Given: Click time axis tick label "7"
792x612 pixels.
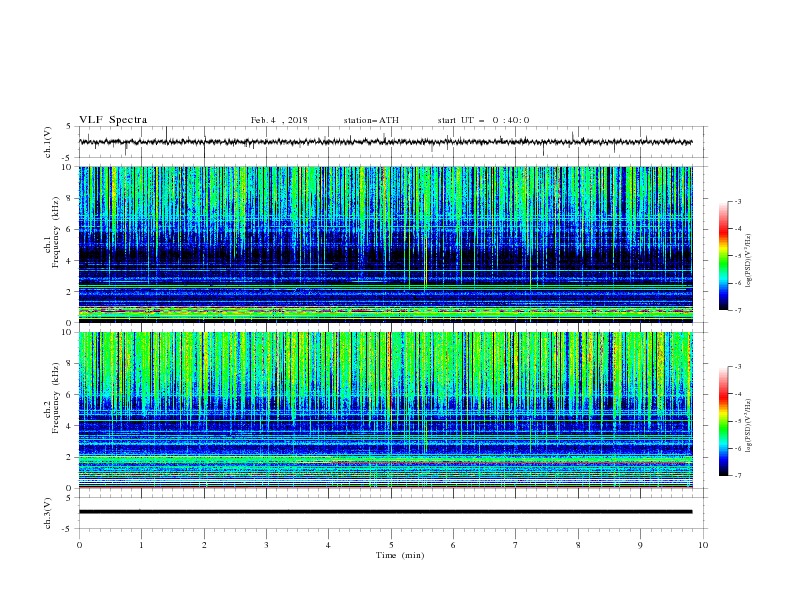Looking at the screenshot, I should coord(516,545).
